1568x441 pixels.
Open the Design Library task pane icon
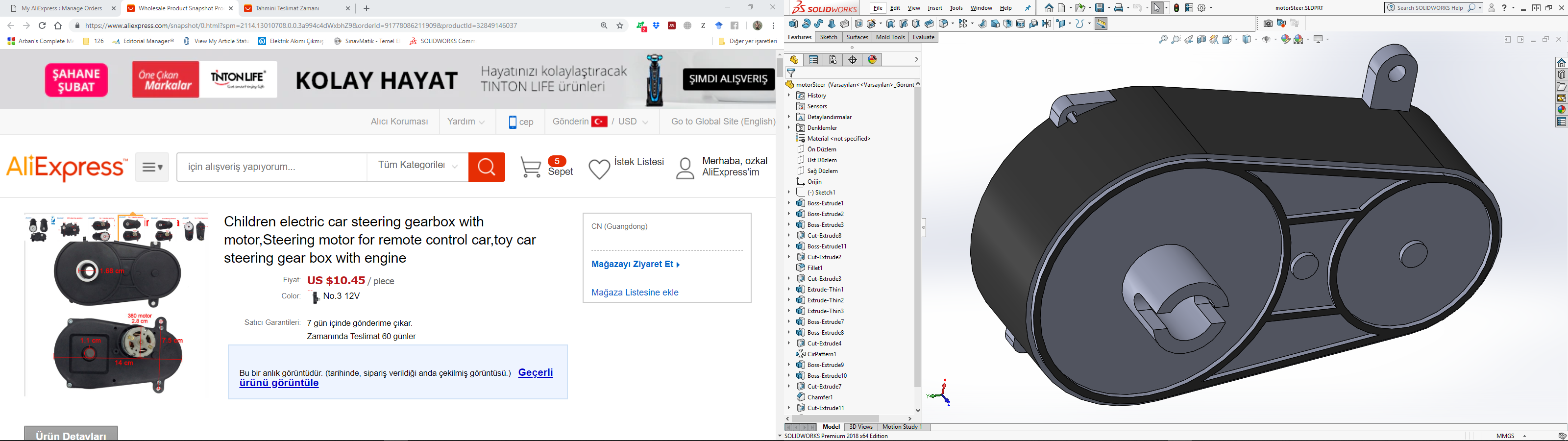(x=1561, y=74)
